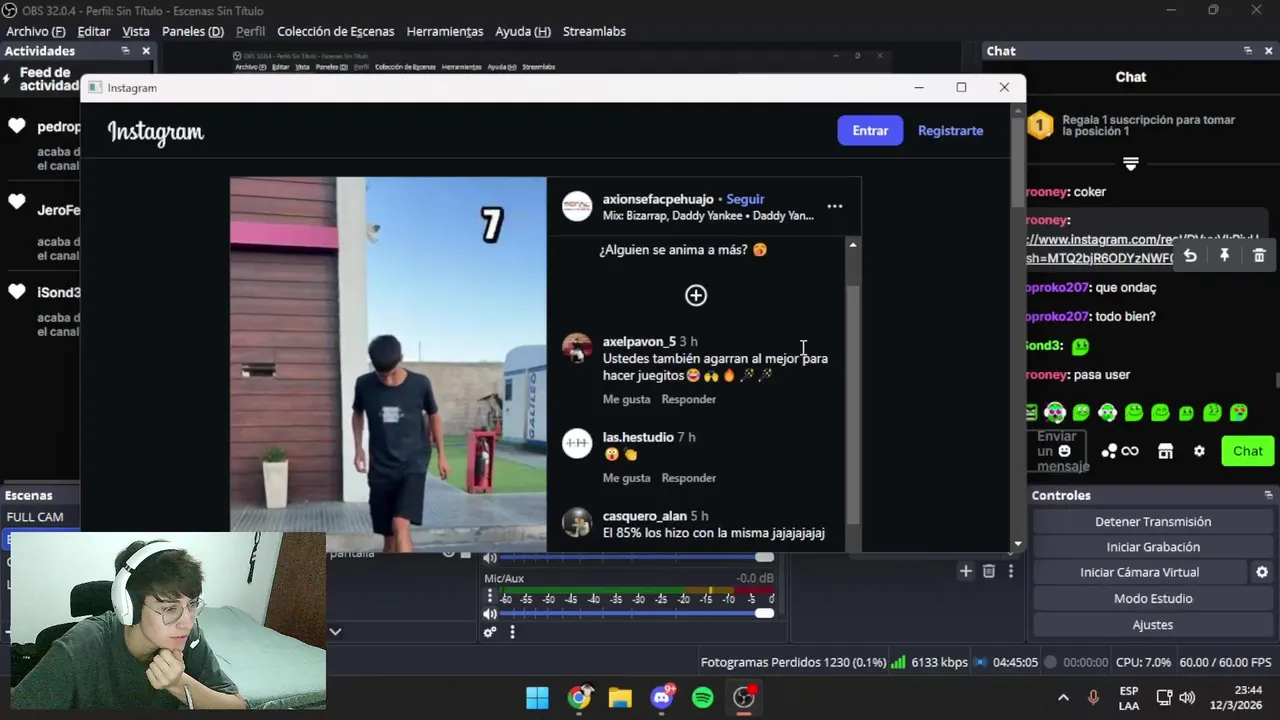Click axionsefacpehuajo's profile avatar
The width and height of the screenshot is (1280, 720).
577,206
